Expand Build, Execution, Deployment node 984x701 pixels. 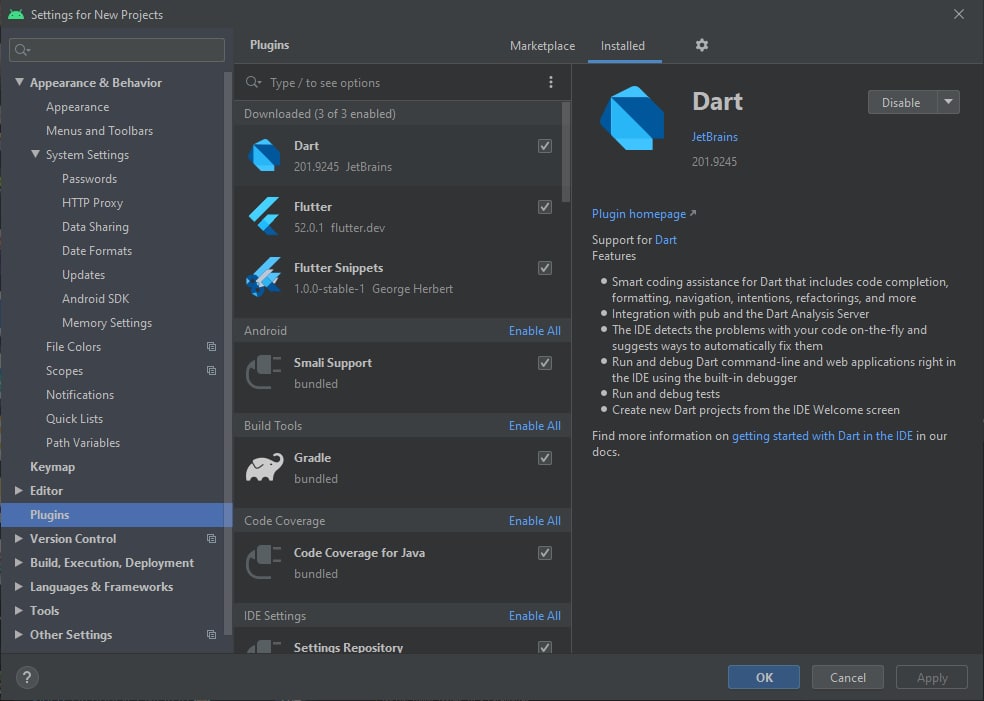pyautogui.click(x=19, y=562)
